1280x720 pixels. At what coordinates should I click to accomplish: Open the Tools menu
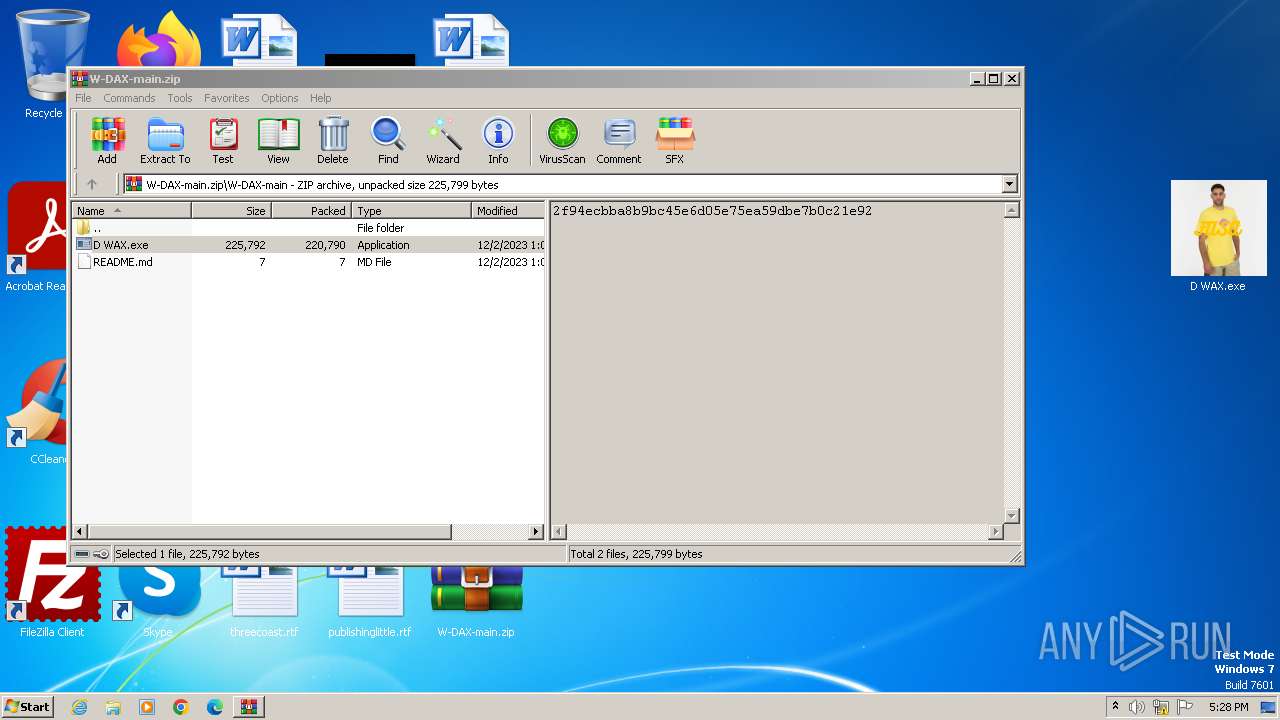tap(180, 98)
